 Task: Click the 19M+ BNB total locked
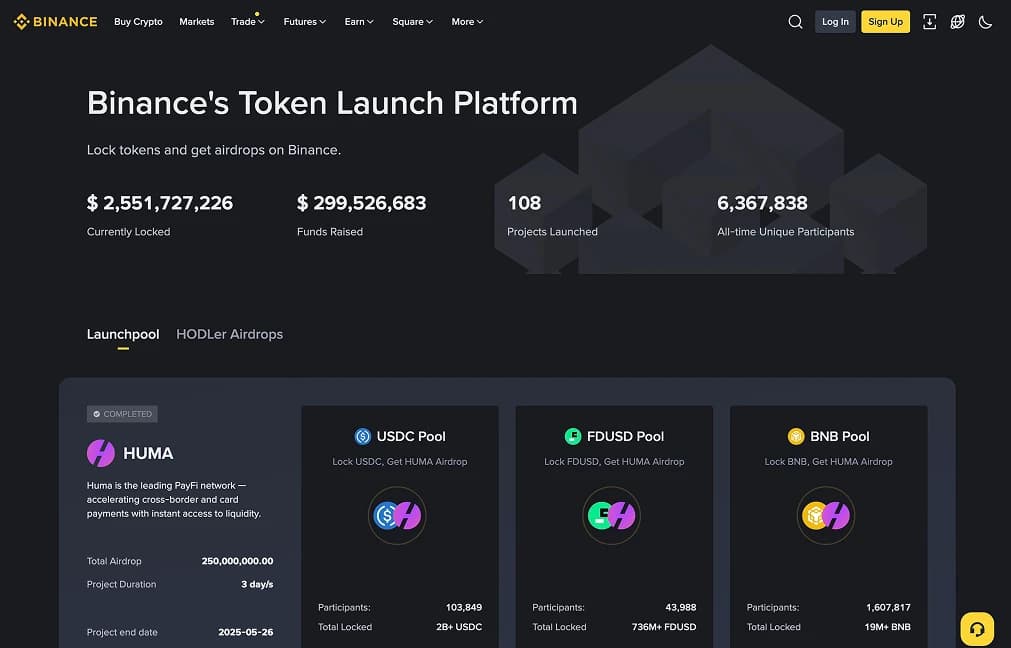pyautogui.click(x=888, y=627)
